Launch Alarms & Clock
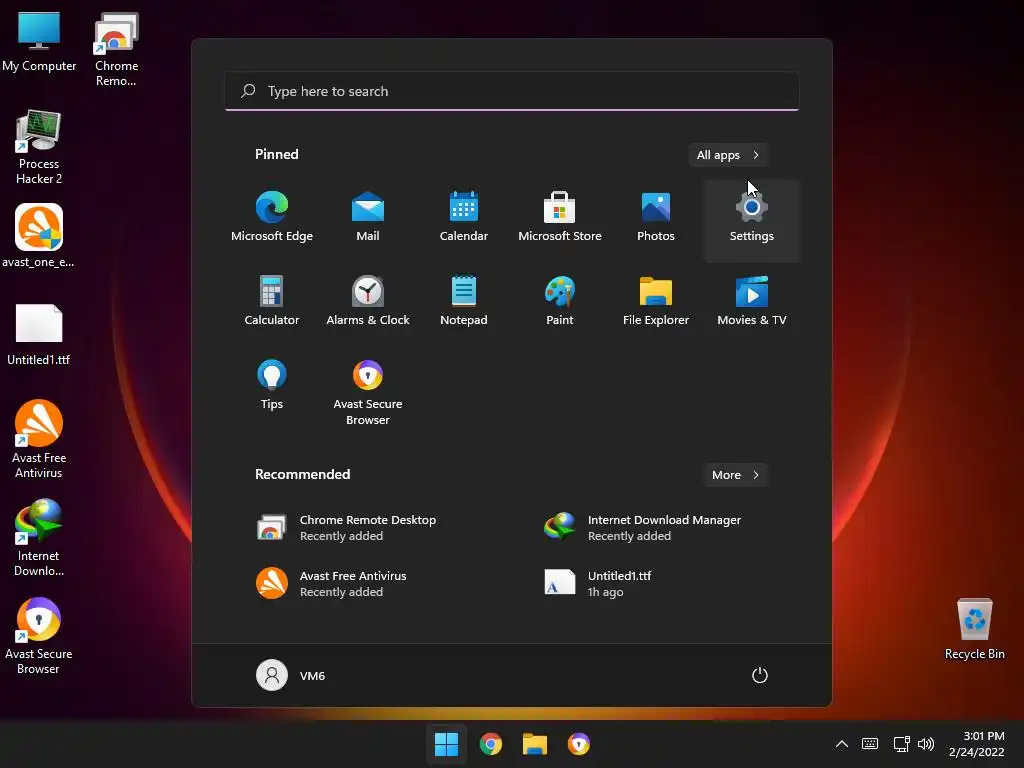The width and height of the screenshot is (1024, 768). point(368,302)
